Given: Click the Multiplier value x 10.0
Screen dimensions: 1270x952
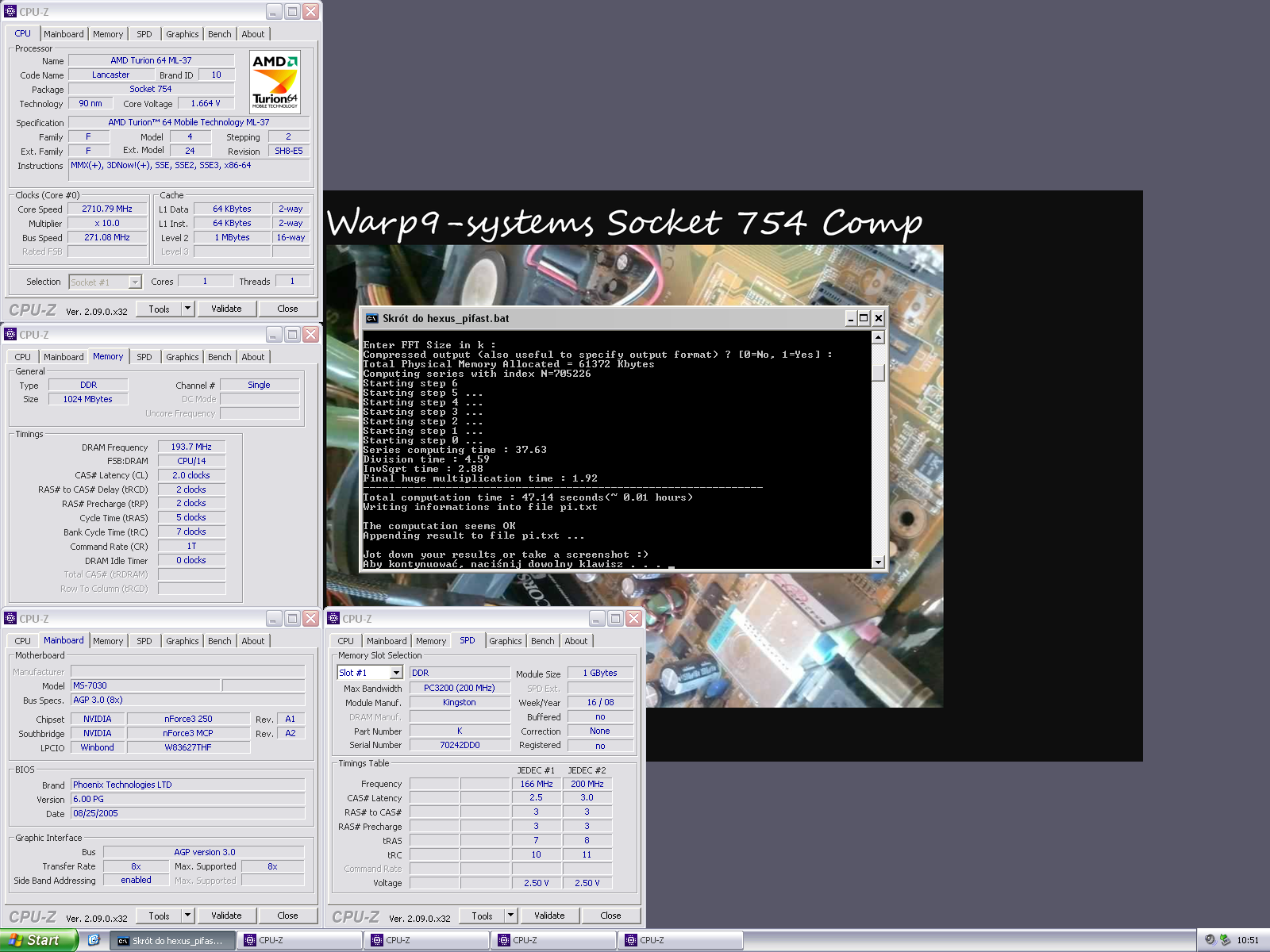Looking at the screenshot, I should 107,224.
